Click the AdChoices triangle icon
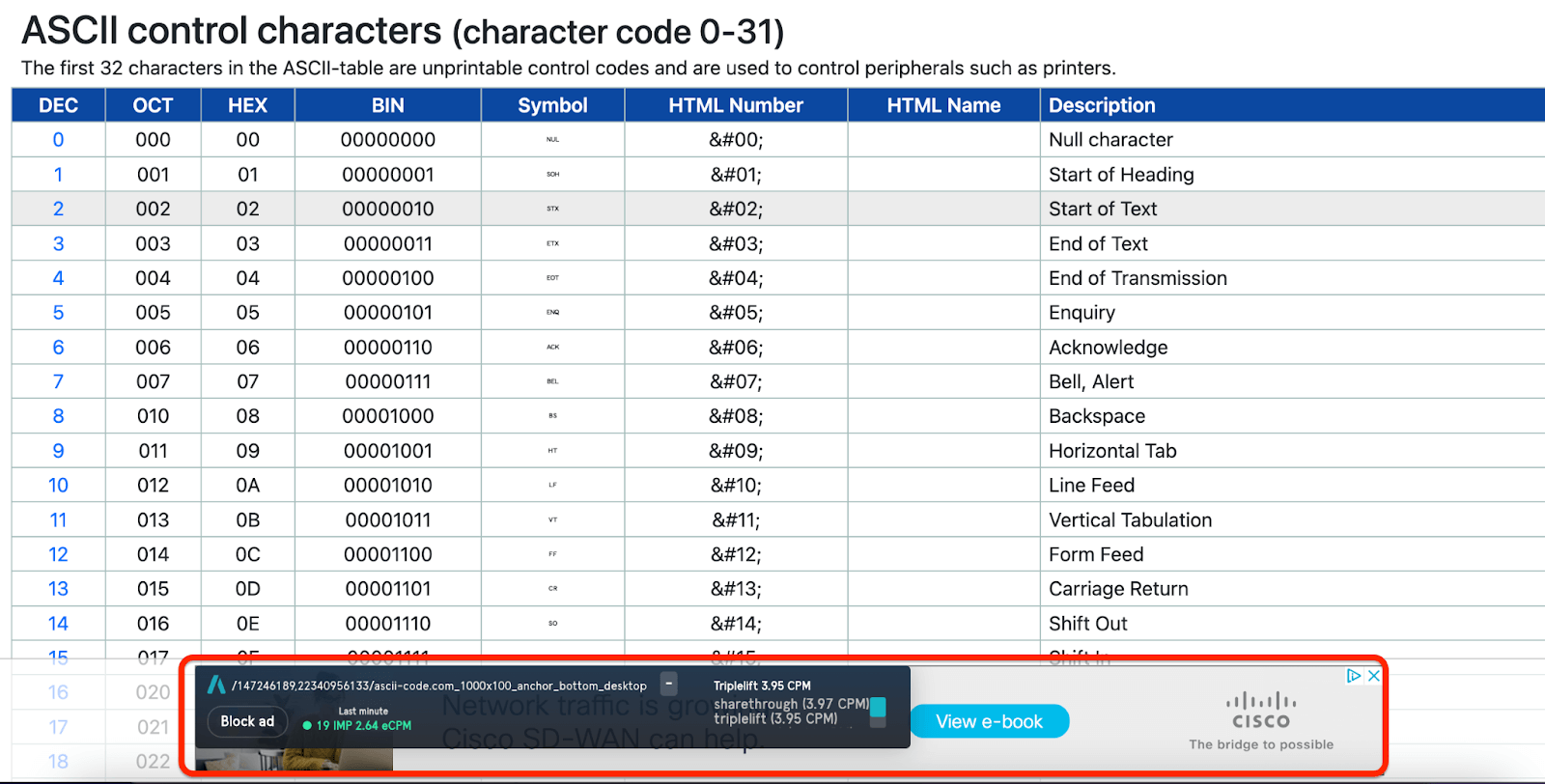 tap(1354, 676)
